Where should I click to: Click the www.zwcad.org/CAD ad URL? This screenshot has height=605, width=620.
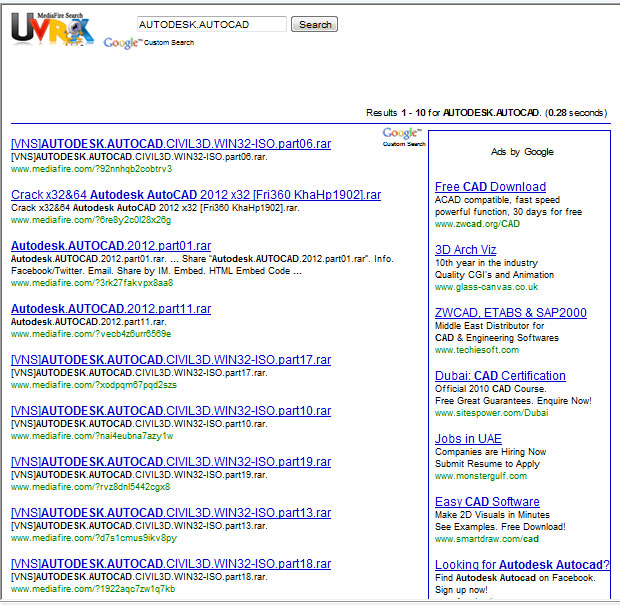tap(477, 224)
